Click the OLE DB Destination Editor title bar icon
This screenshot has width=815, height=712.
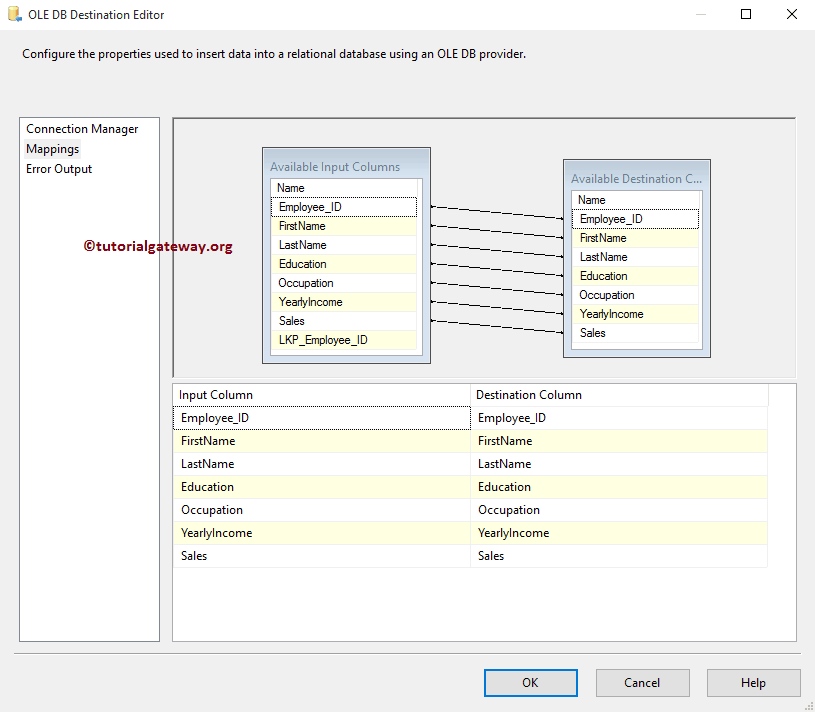(x=15, y=14)
